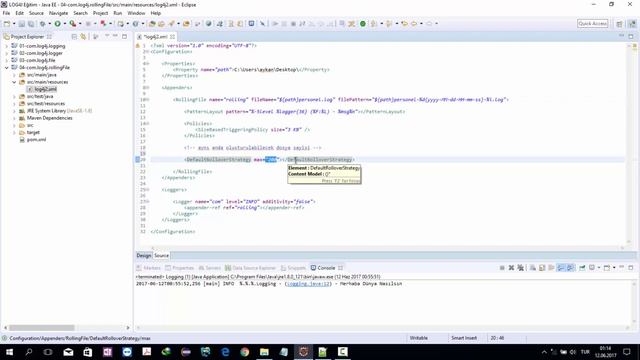Click Remove Launch X icon in Console
Viewport: 640px width, 360px height.
511,268
